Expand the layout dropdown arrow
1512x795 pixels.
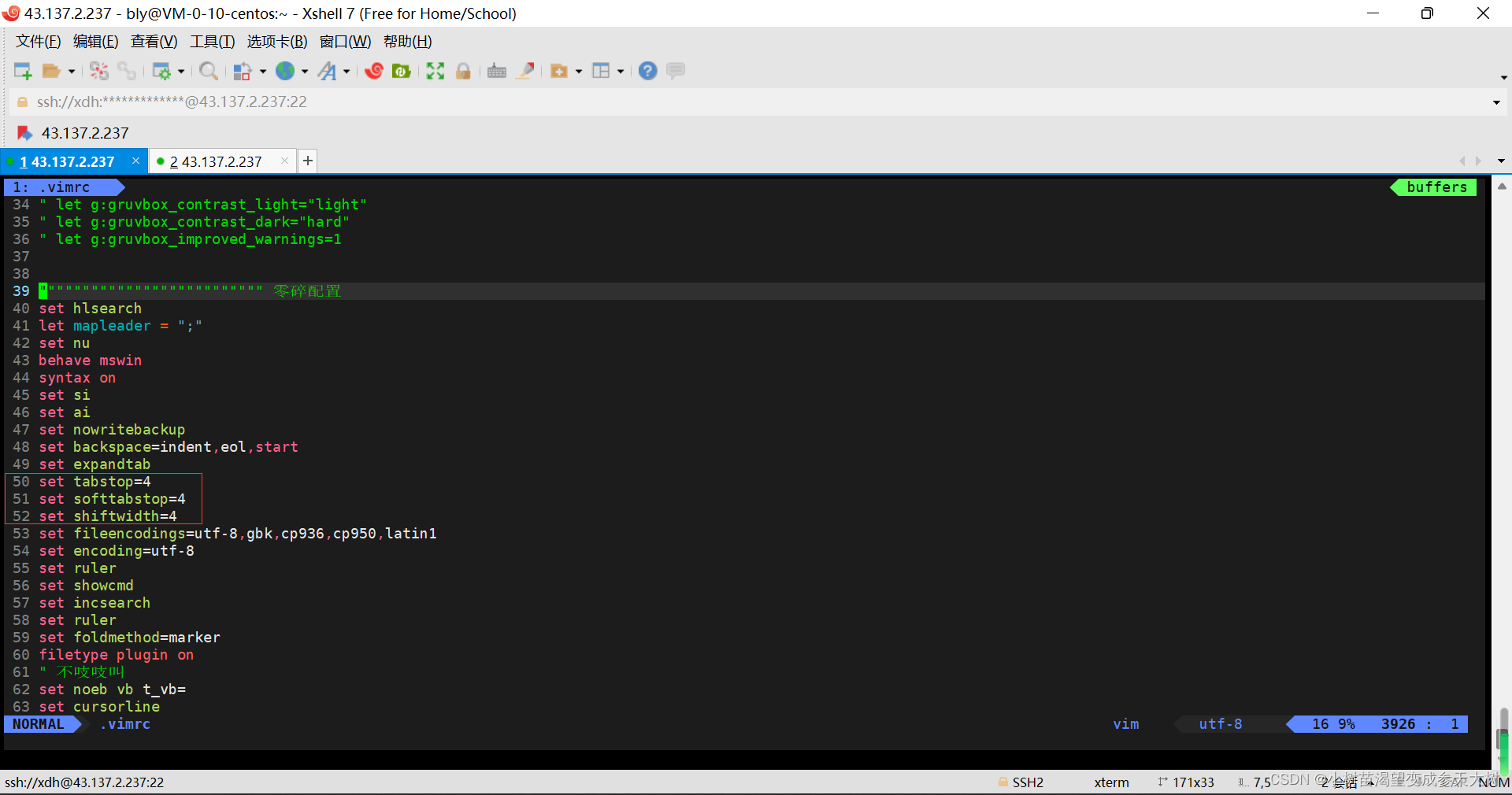(x=621, y=72)
